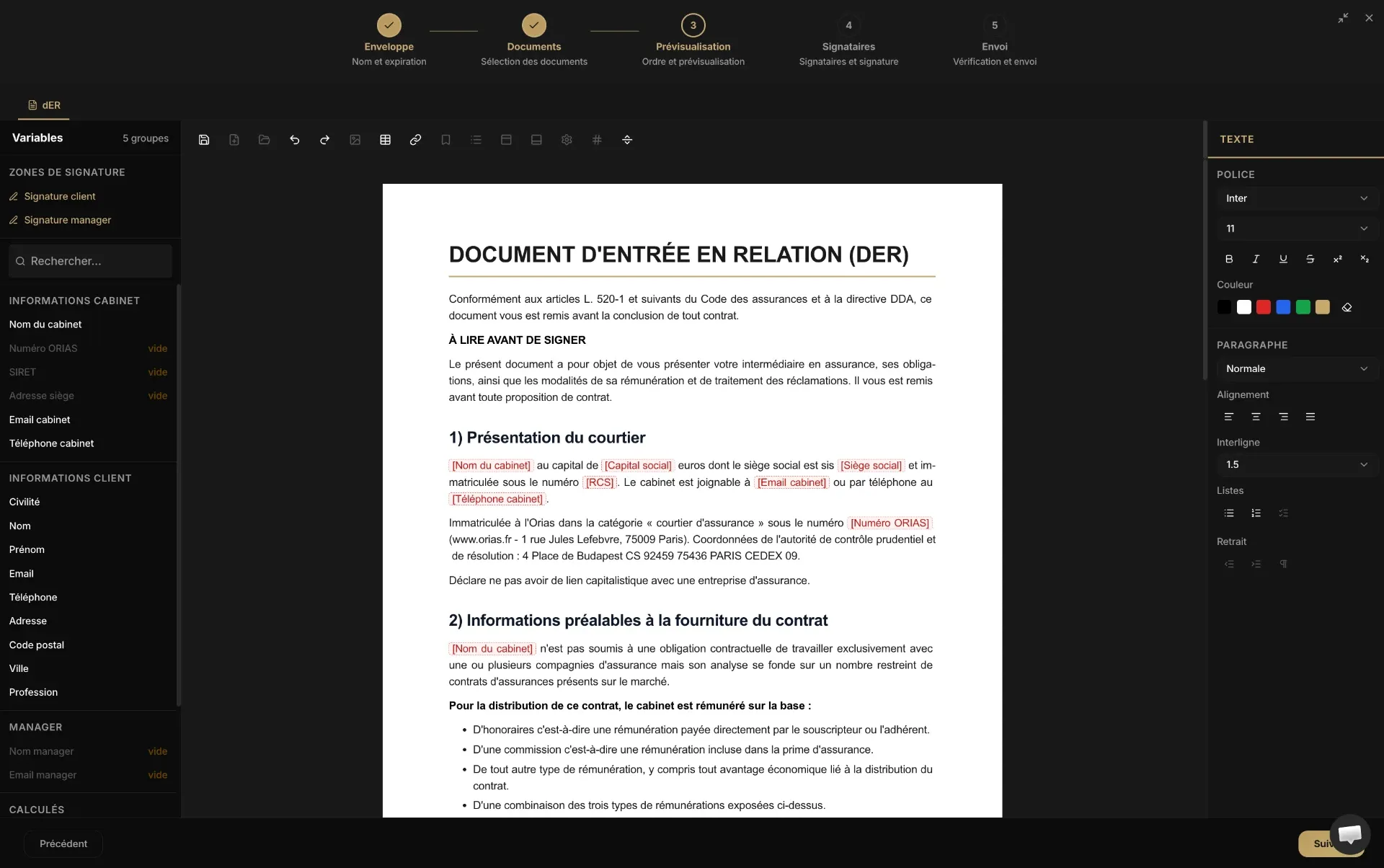1384x868 pixels.
Task: Toggle strikethrough formatting
Action: click(1310, 259)
